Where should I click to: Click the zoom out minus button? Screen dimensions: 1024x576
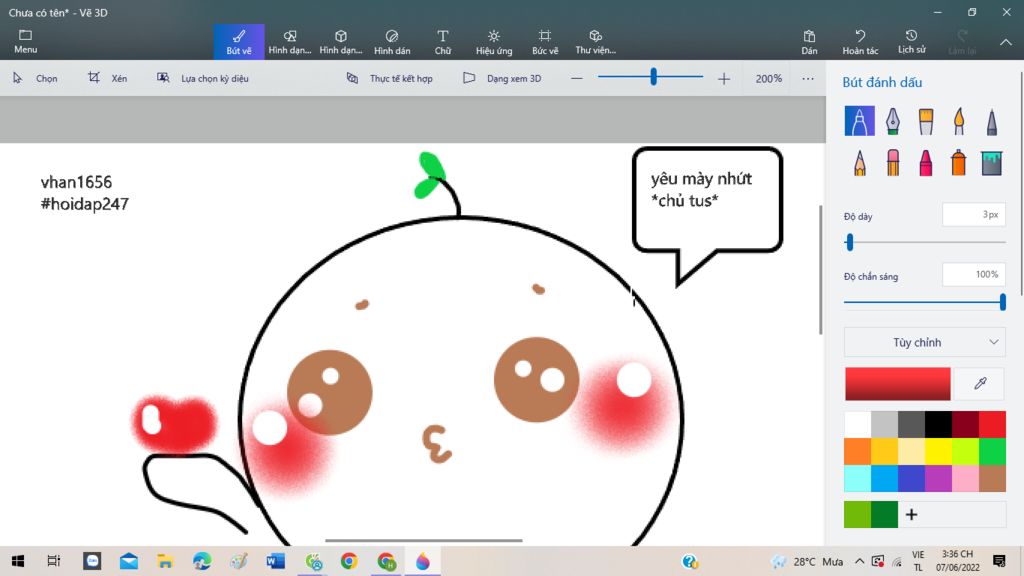[576, 78]
